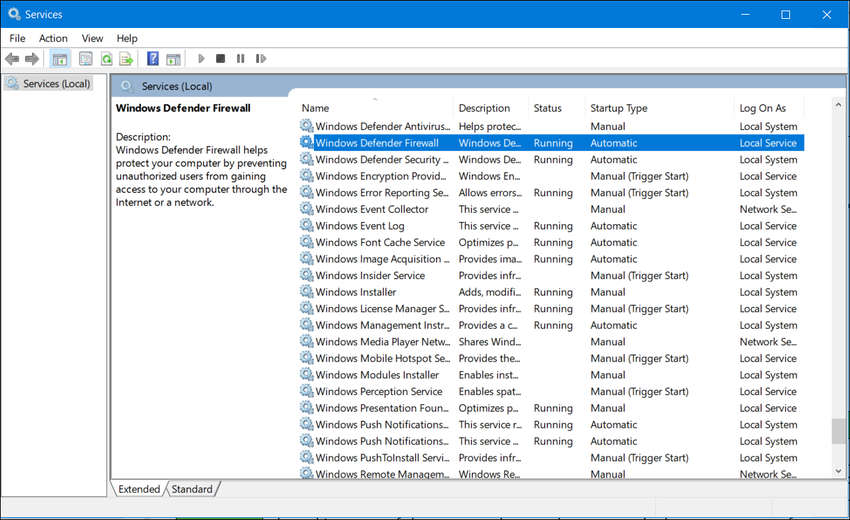Viewport: 850px width, 520px height.
Task: Click gear icon of Windows Font Cache Service
Action: (x=307, y=242)
